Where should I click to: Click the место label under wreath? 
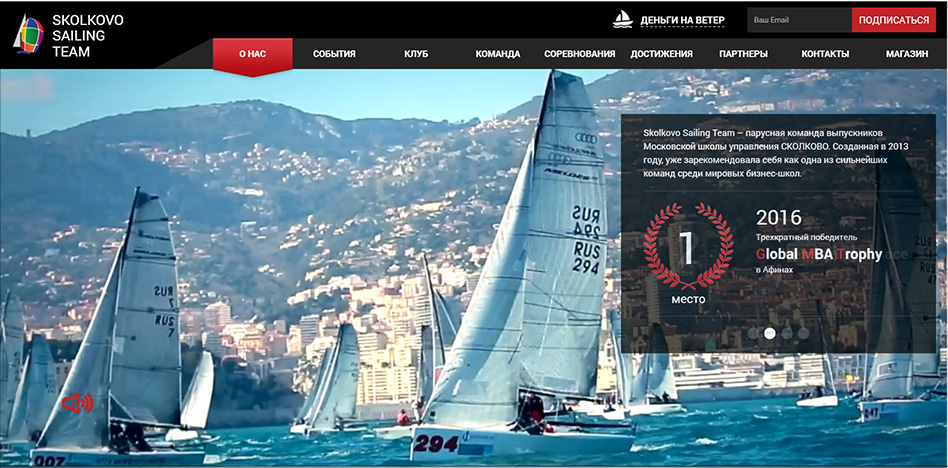688,299
